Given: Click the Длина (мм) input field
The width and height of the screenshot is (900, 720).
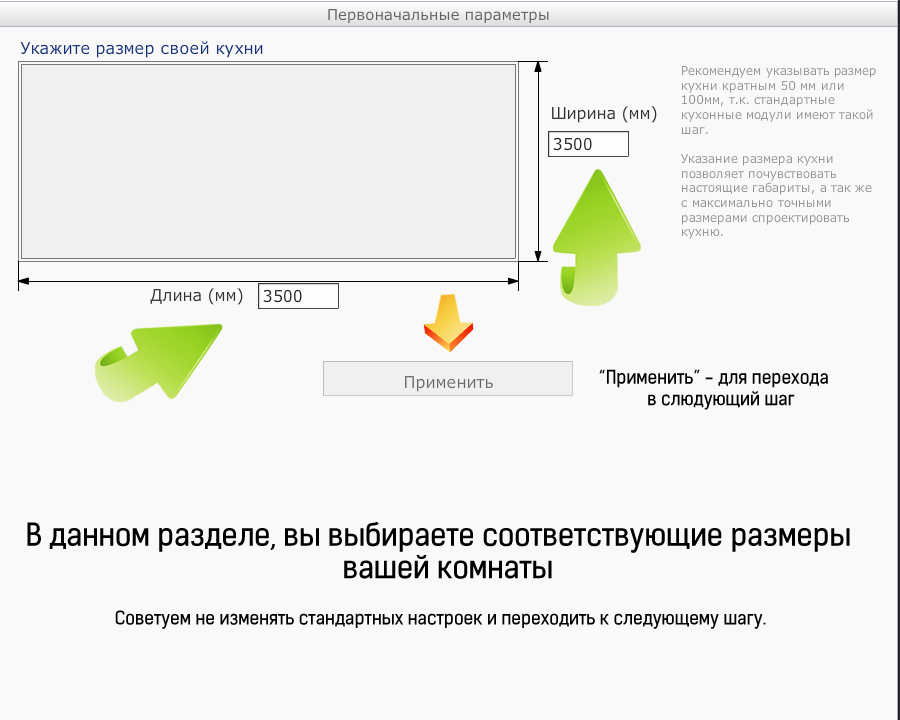Looking at the screenshot, I should (x=298, y=296).
